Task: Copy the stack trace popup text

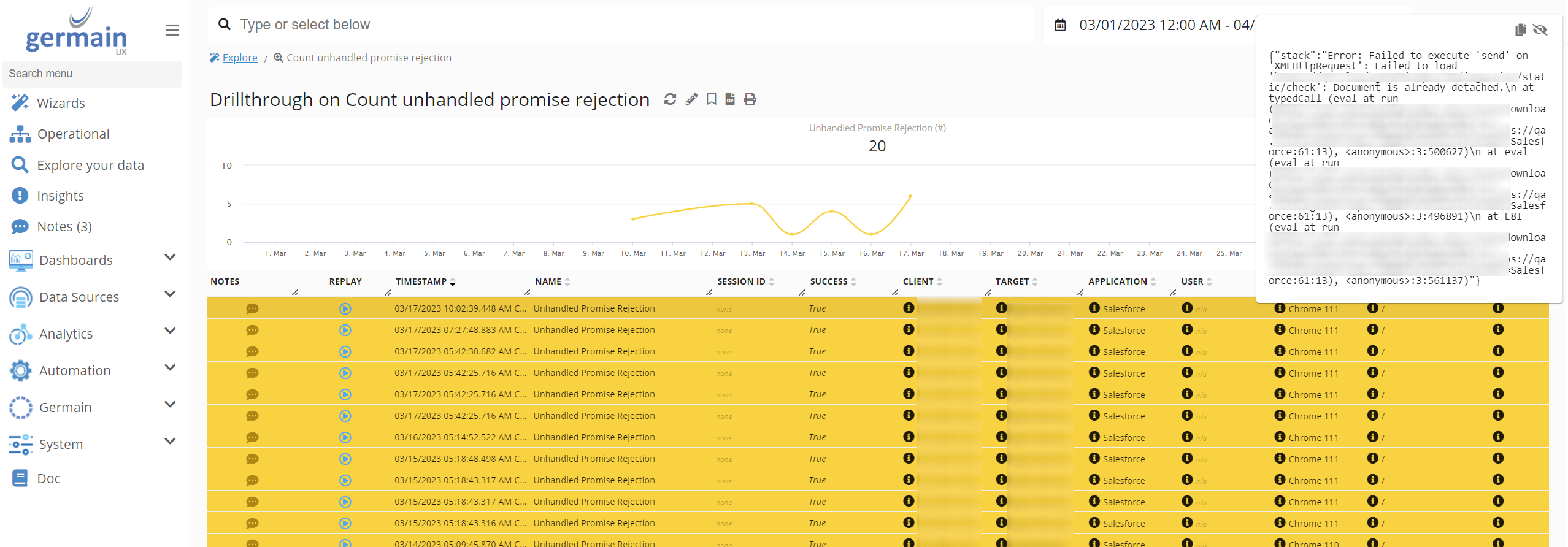Action: point(1520,29)
